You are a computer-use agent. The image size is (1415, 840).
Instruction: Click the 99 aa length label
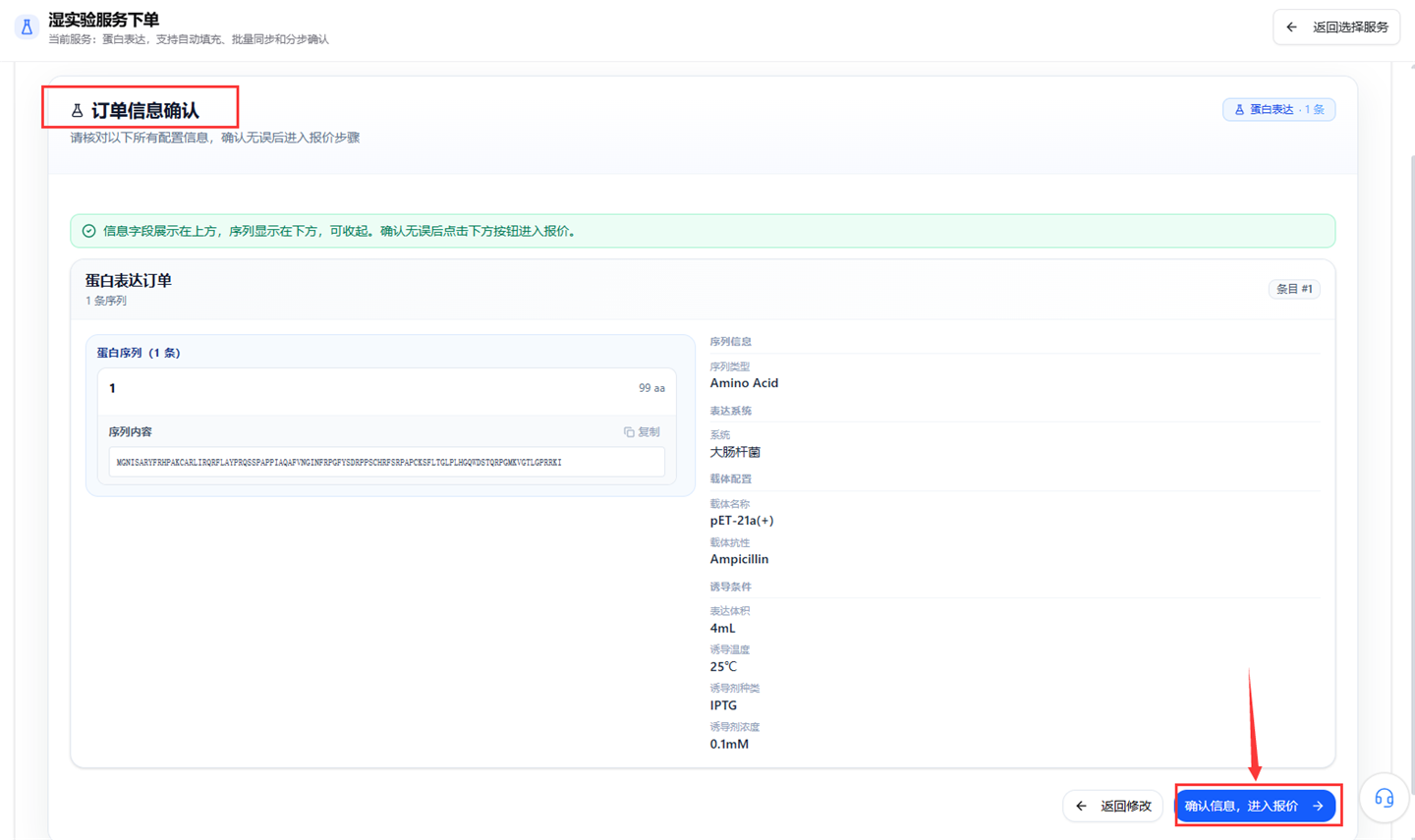click(x=651, y=389)
